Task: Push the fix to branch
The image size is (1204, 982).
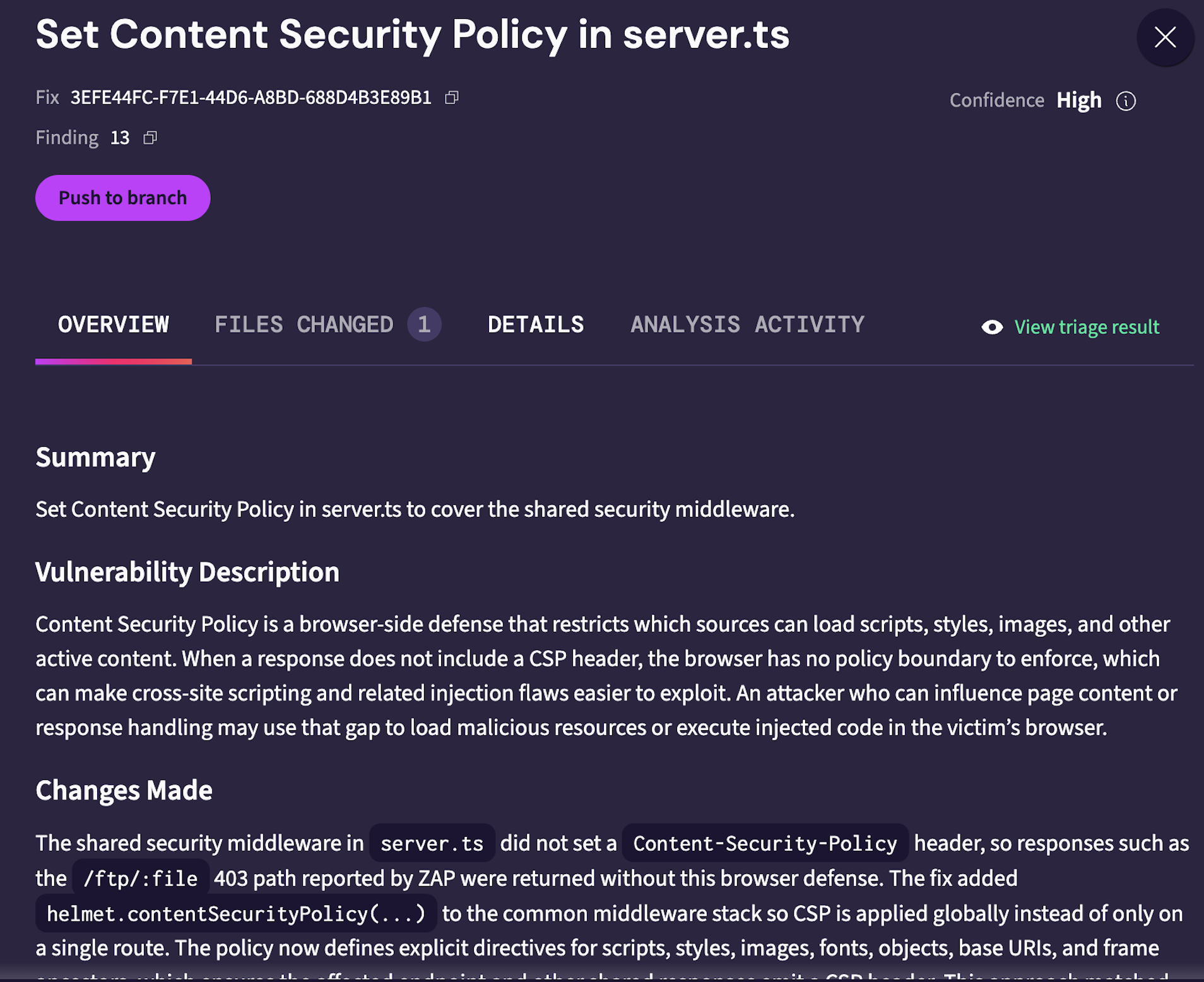Action: 122,198
